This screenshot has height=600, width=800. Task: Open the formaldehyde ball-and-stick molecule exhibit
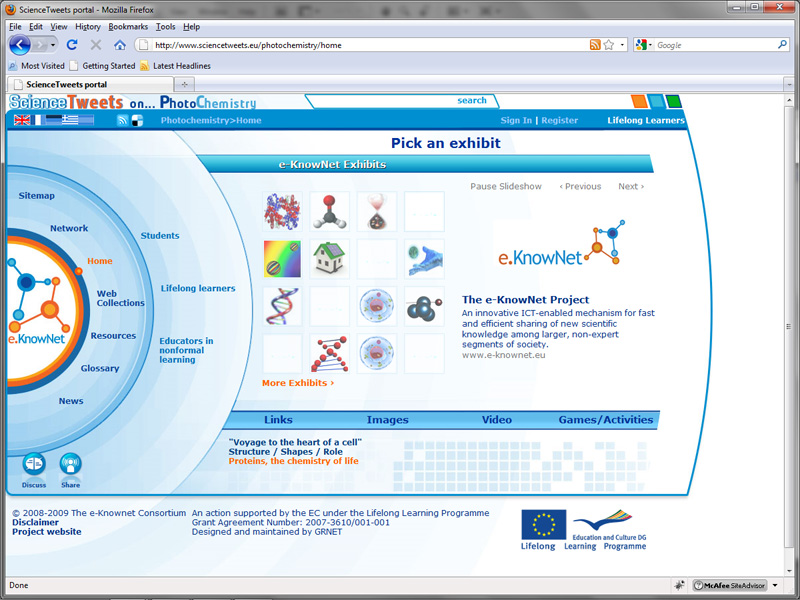coord(330,212)
